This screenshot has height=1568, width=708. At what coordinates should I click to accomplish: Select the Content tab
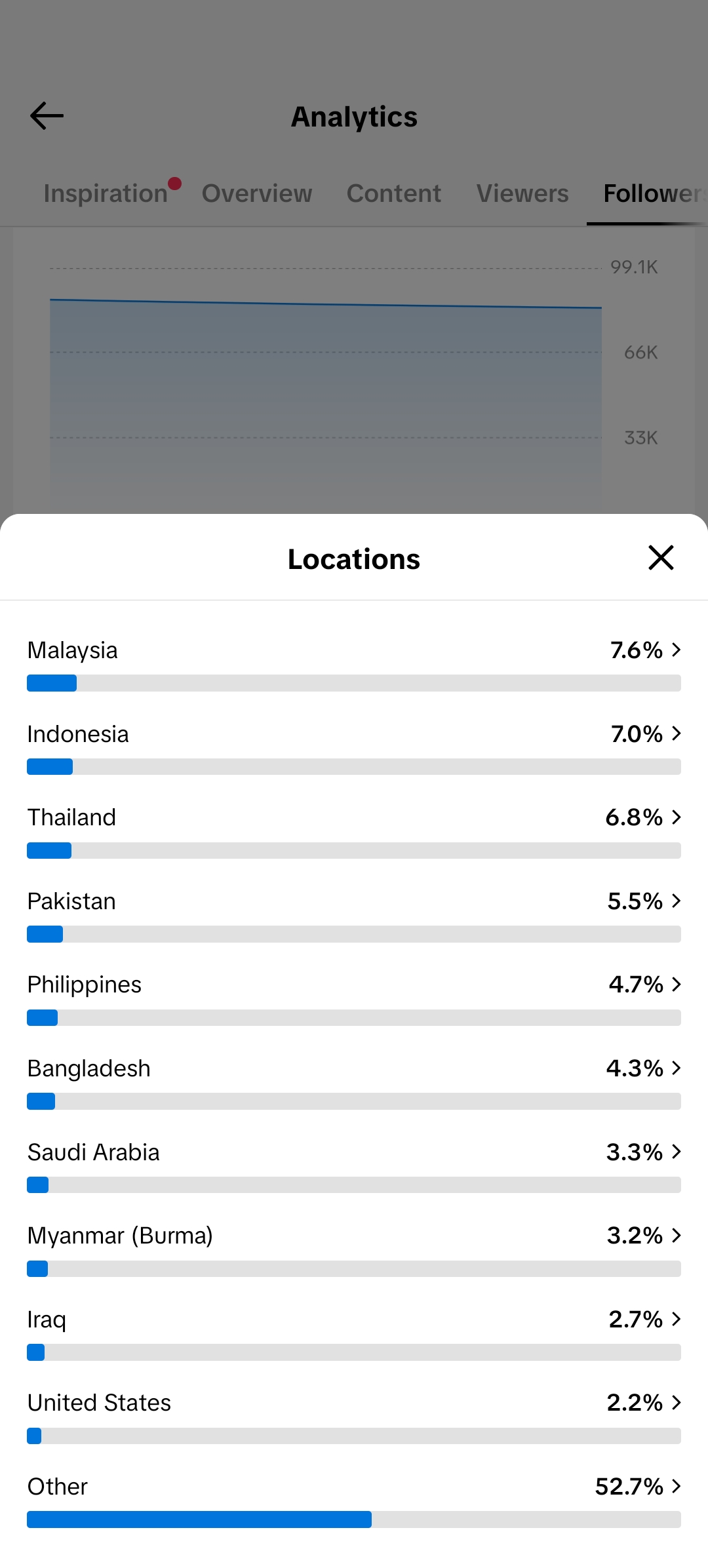pyautogui.click(x=393, y=193)
